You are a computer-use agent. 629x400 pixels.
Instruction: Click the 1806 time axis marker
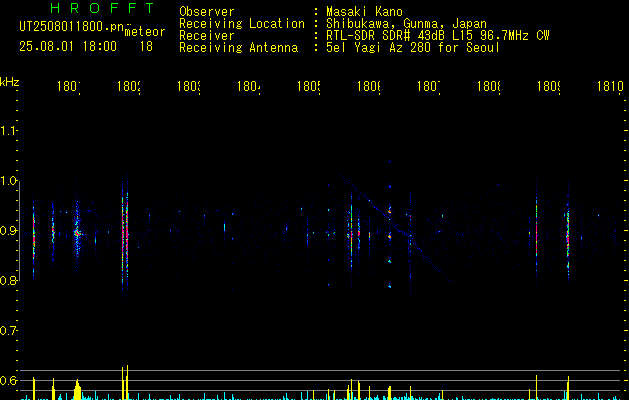(369, 87)
